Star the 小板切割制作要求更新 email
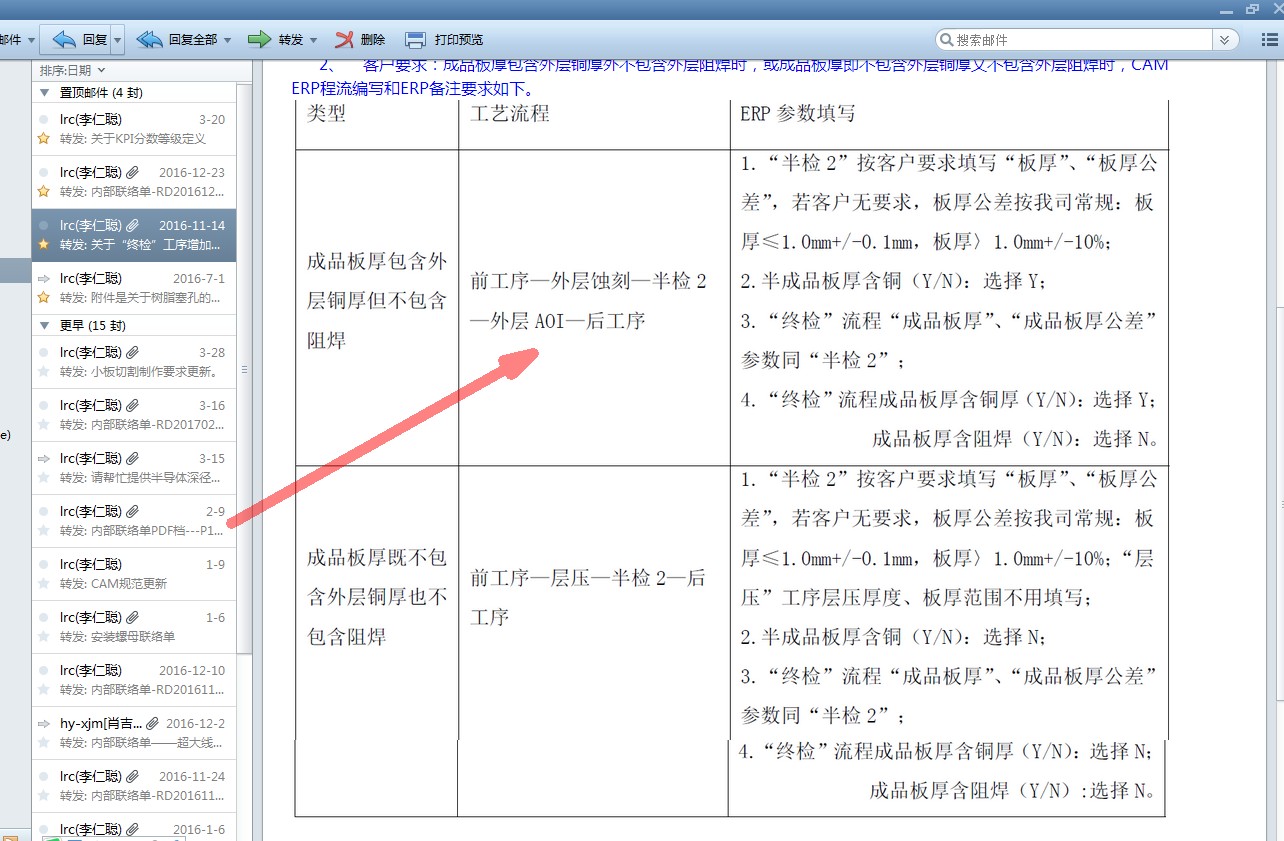The width and height of the screenshot is (1284, 841). point(43,371)
